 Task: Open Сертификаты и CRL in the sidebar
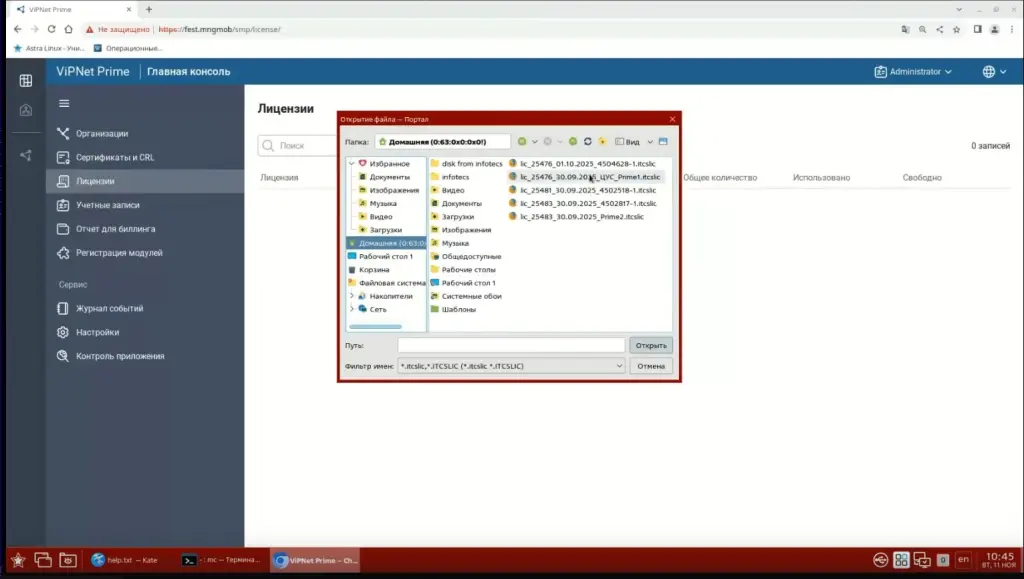[x=145, y=157]
